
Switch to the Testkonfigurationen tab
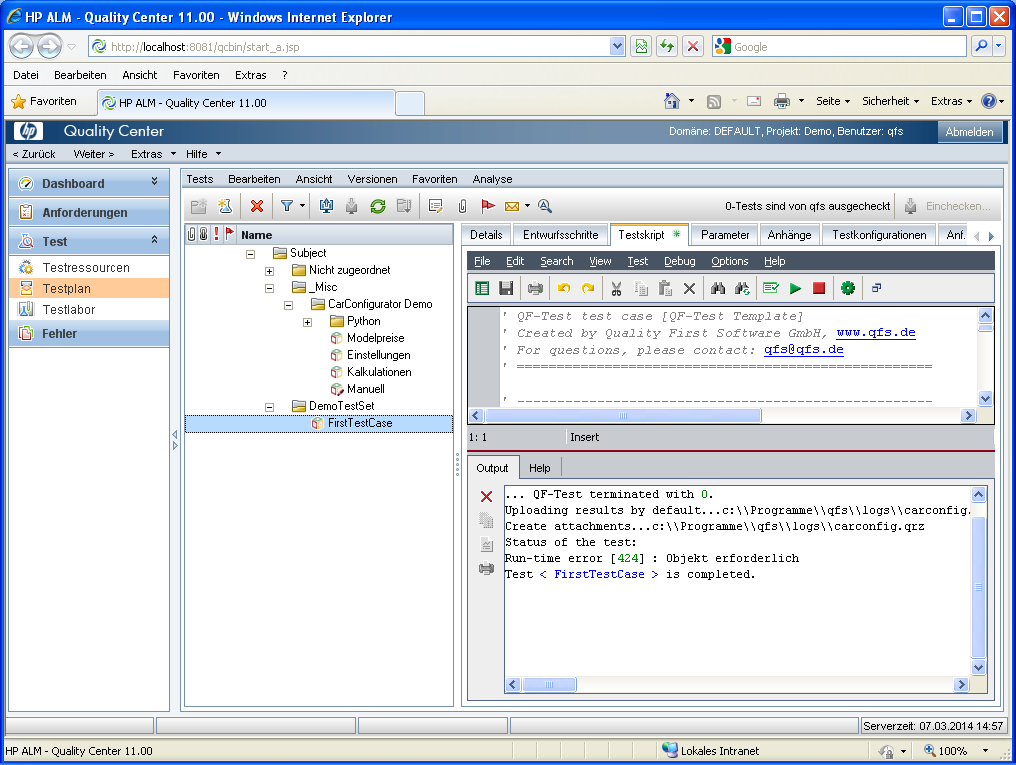pyautogui.click(x=879, y=234)
